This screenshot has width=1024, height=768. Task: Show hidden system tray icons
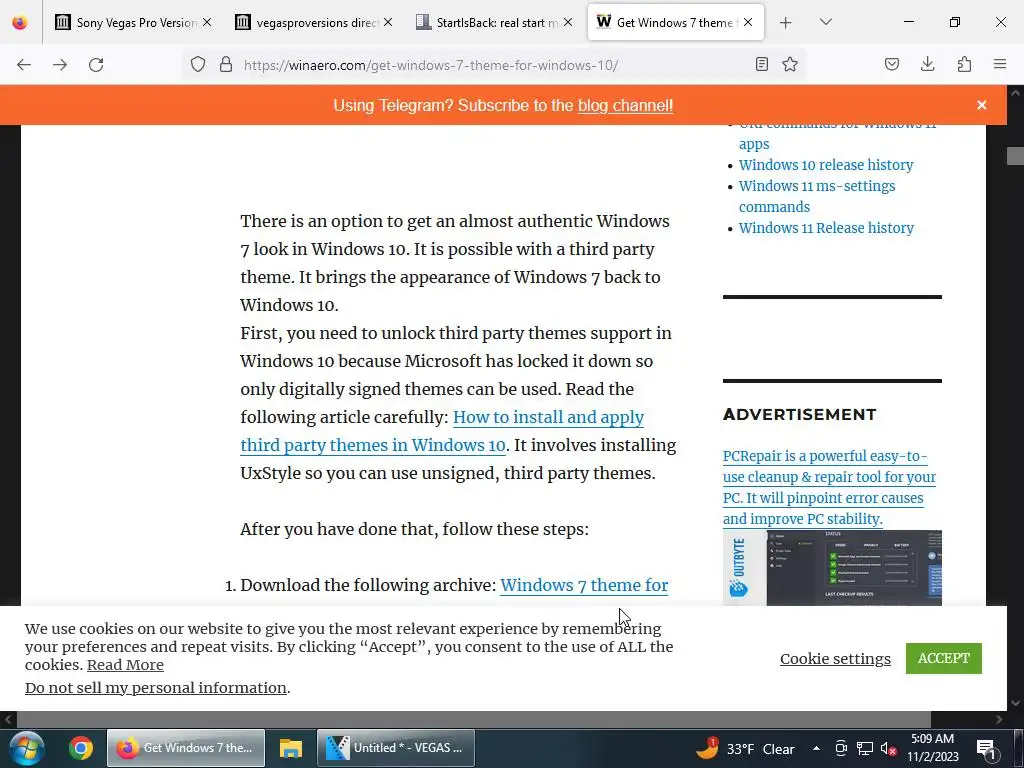click(x=816, y=748)
